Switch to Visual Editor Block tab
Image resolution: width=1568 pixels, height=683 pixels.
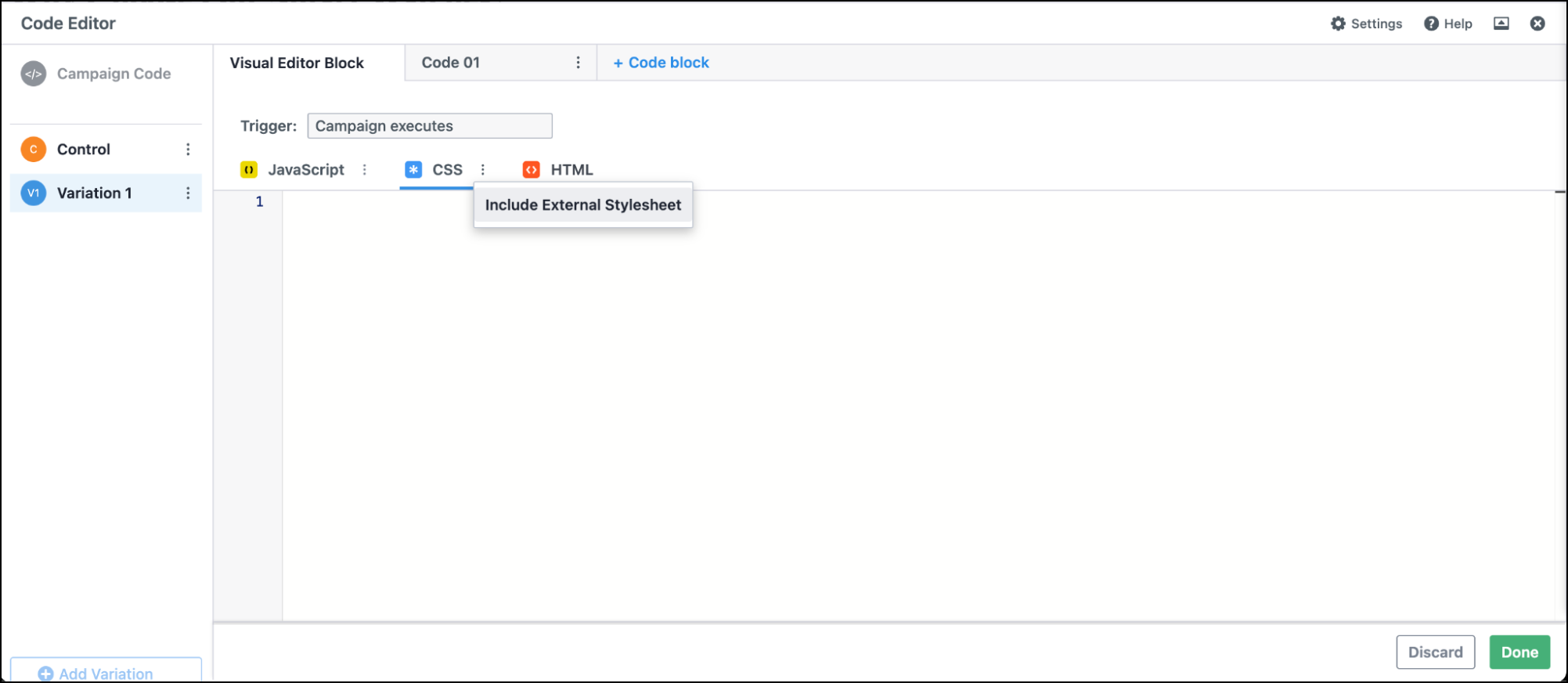tap(308, 63)
